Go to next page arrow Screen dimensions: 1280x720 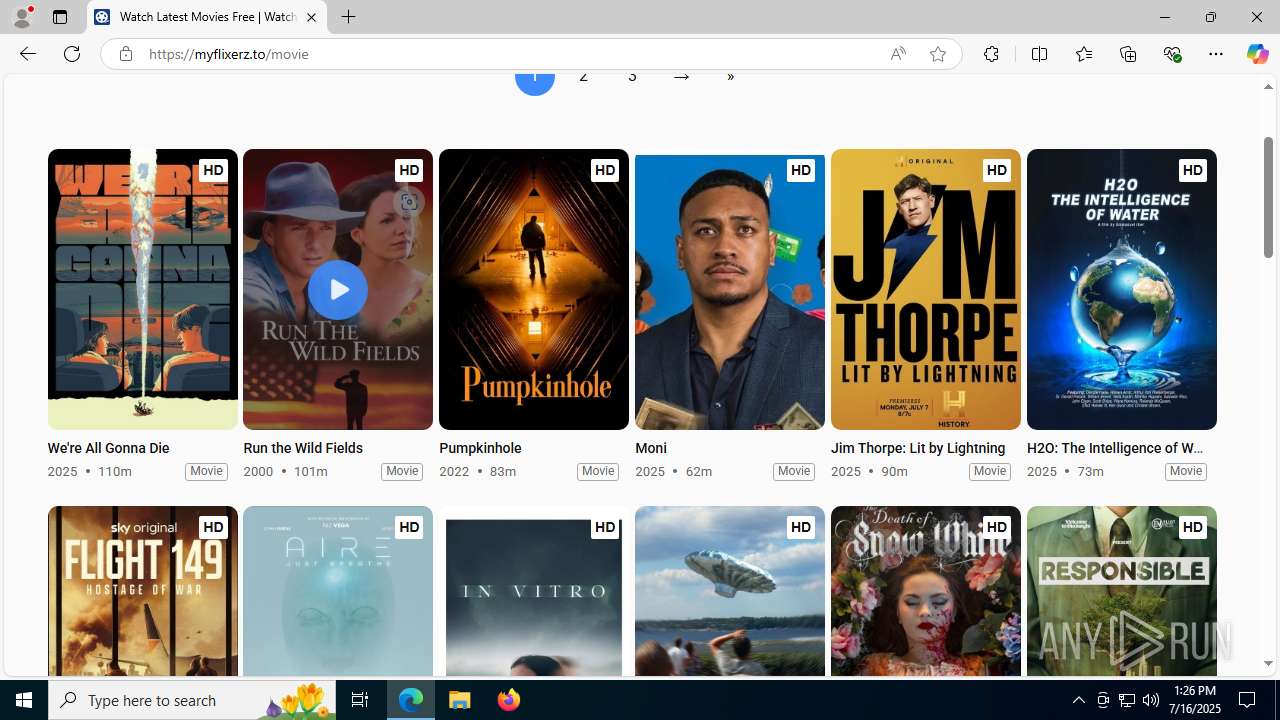point(681,76)
